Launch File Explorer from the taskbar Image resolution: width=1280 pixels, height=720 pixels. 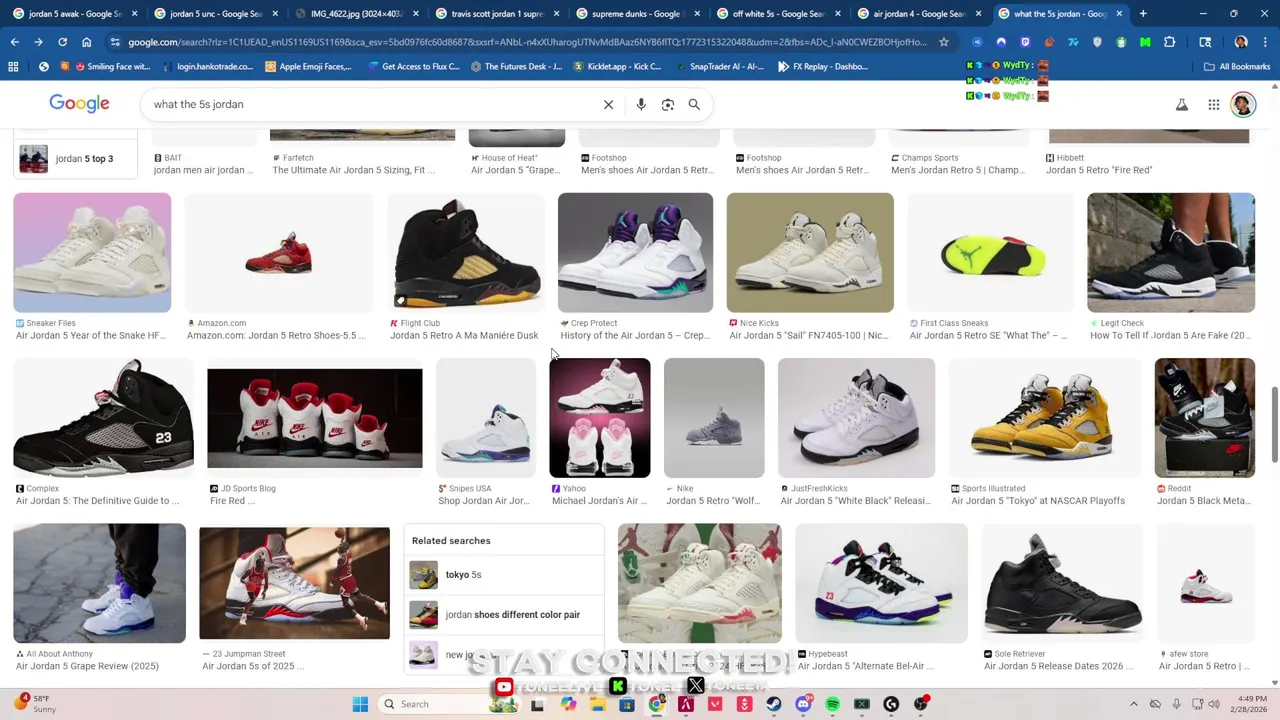coord(597,704)
